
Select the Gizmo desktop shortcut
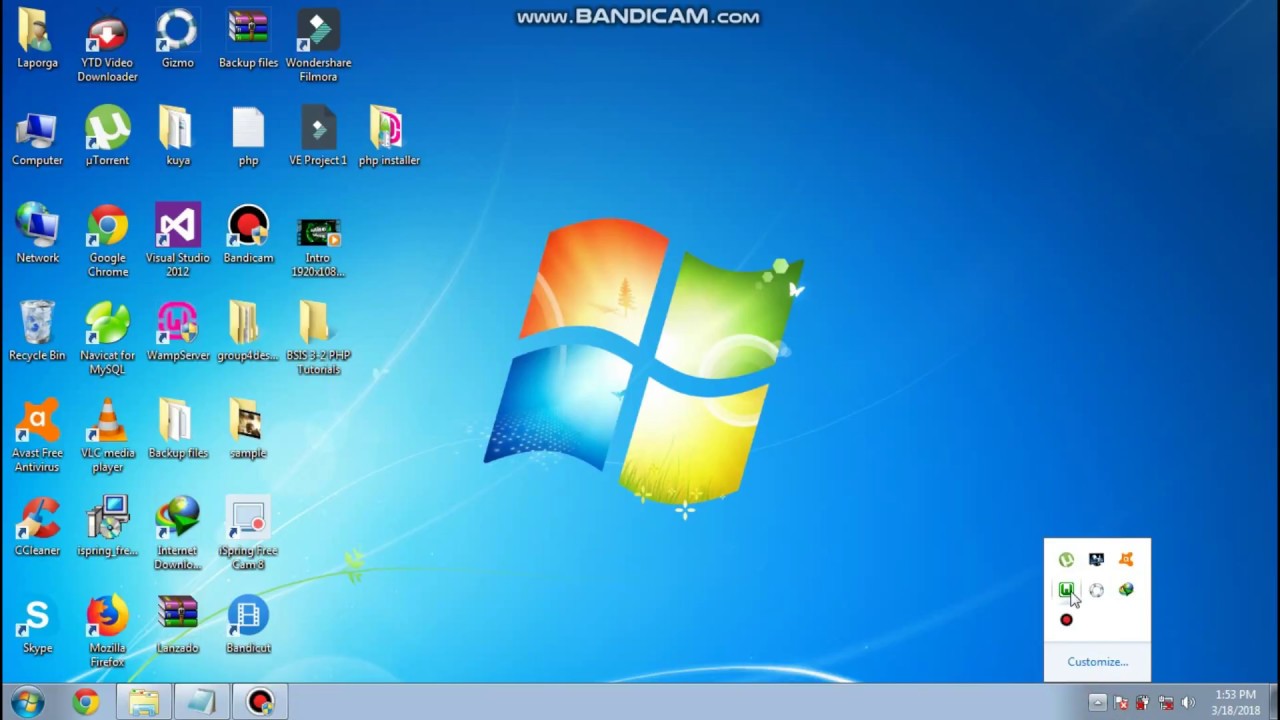177,40
